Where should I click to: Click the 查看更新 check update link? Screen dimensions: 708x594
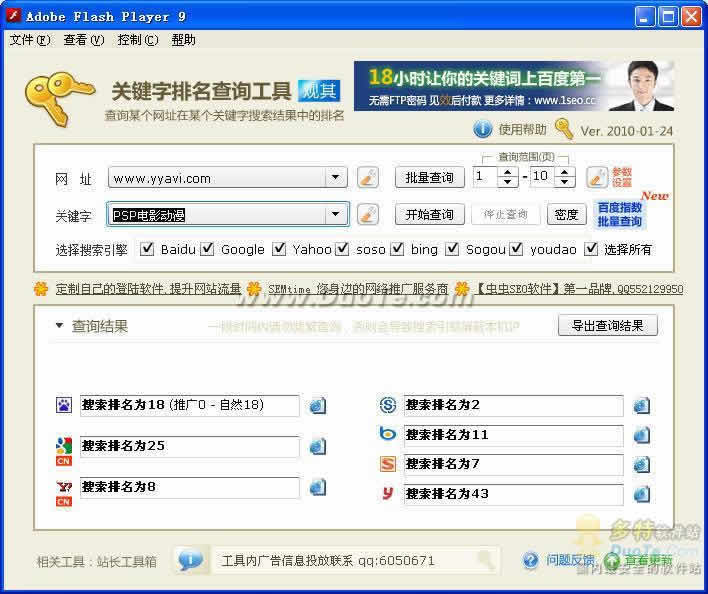point(648,561)
